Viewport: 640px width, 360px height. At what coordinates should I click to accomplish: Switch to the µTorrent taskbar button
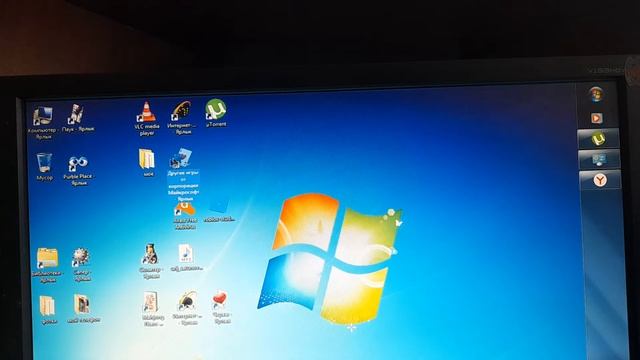[598, 139]
